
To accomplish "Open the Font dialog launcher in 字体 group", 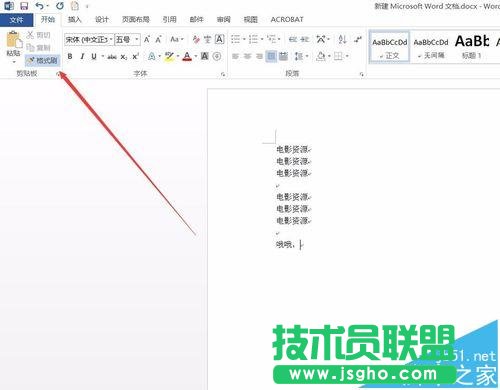I will click(x=223, y=75).
